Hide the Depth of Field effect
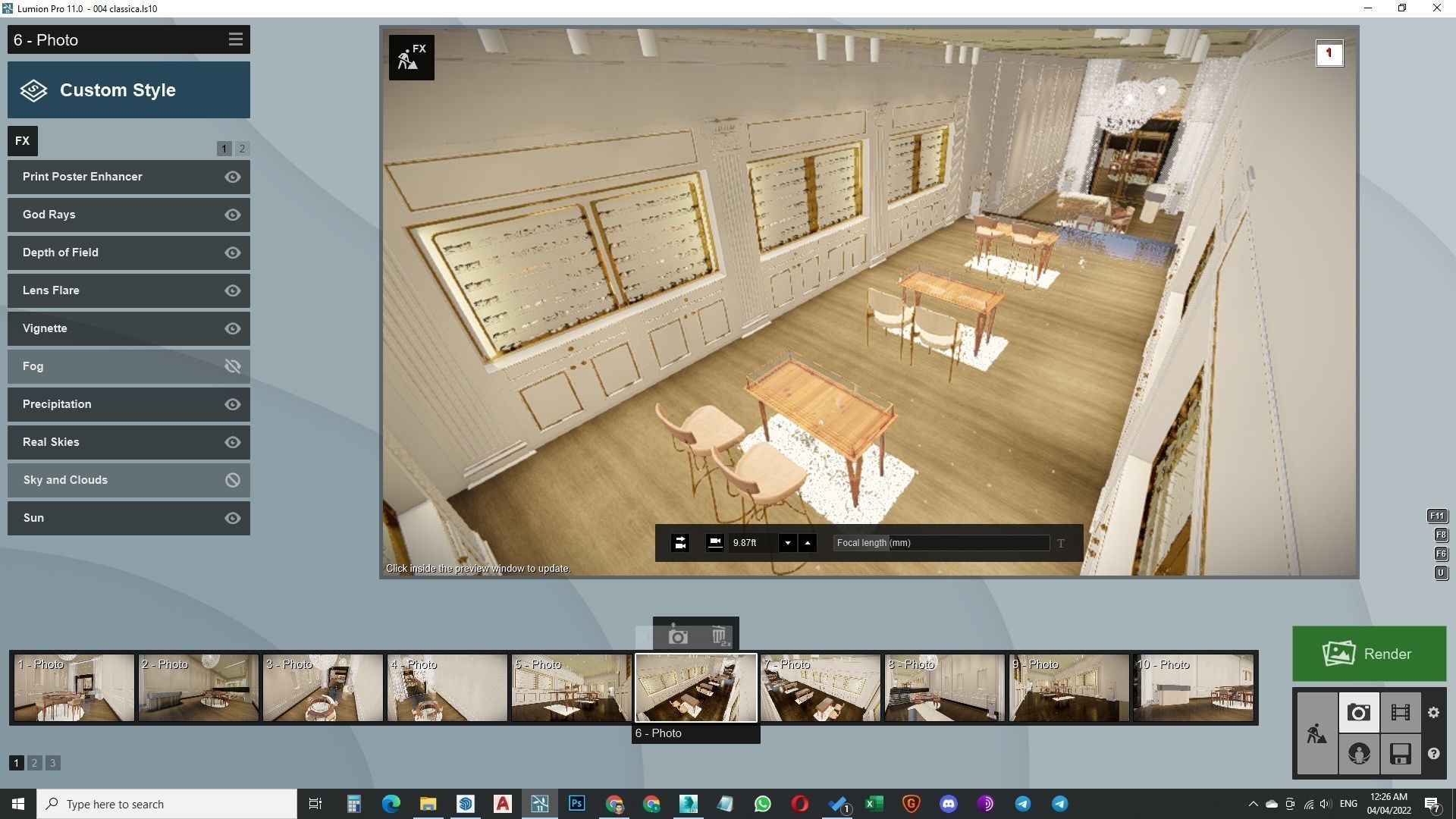 coord(233,253)
